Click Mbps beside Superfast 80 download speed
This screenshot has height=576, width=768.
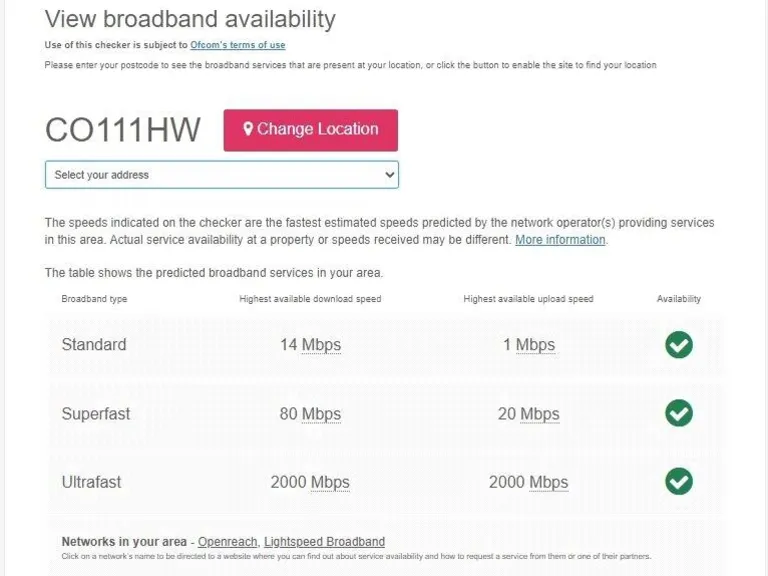click(x=321, y=414)
